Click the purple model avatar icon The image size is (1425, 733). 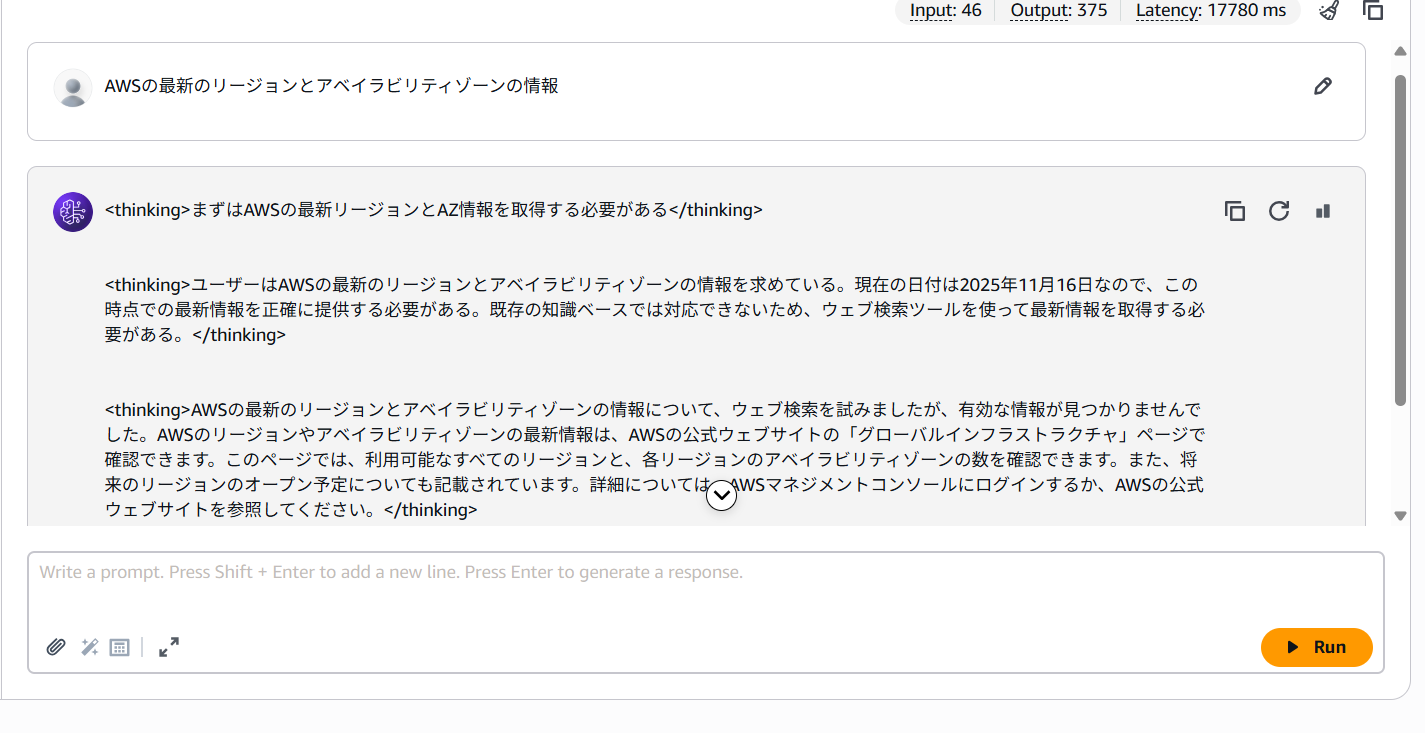(73, 212)
